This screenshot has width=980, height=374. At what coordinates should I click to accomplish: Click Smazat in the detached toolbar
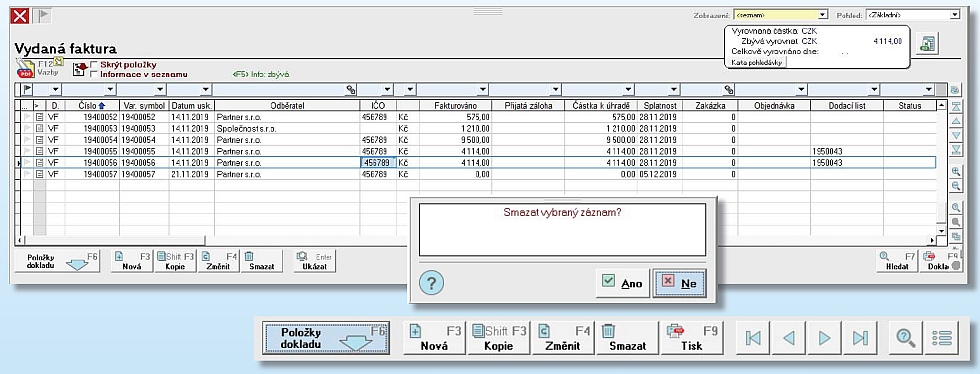point(627,338)
